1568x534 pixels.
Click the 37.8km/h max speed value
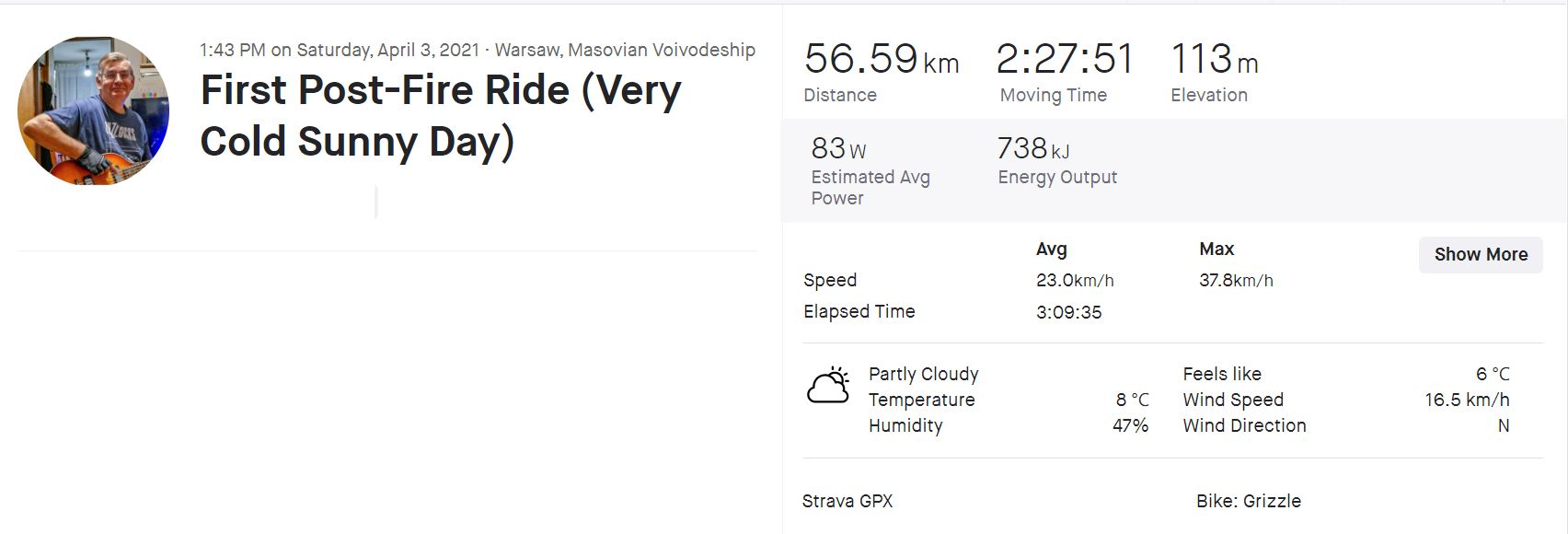1236,281
